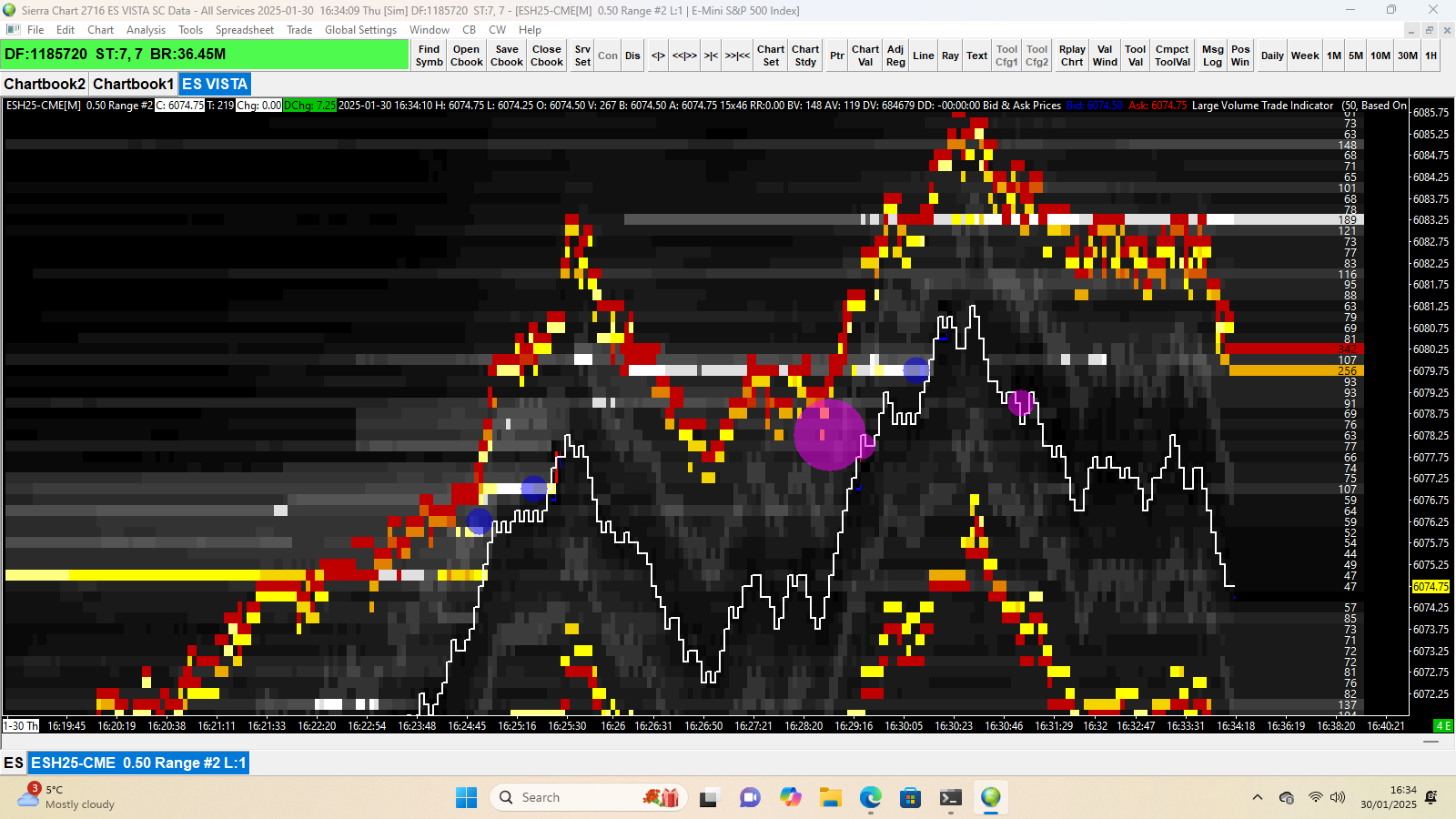Set chart timeframe to 5M
This screenshot has height=819, width=1456.
coord(1356,56)
